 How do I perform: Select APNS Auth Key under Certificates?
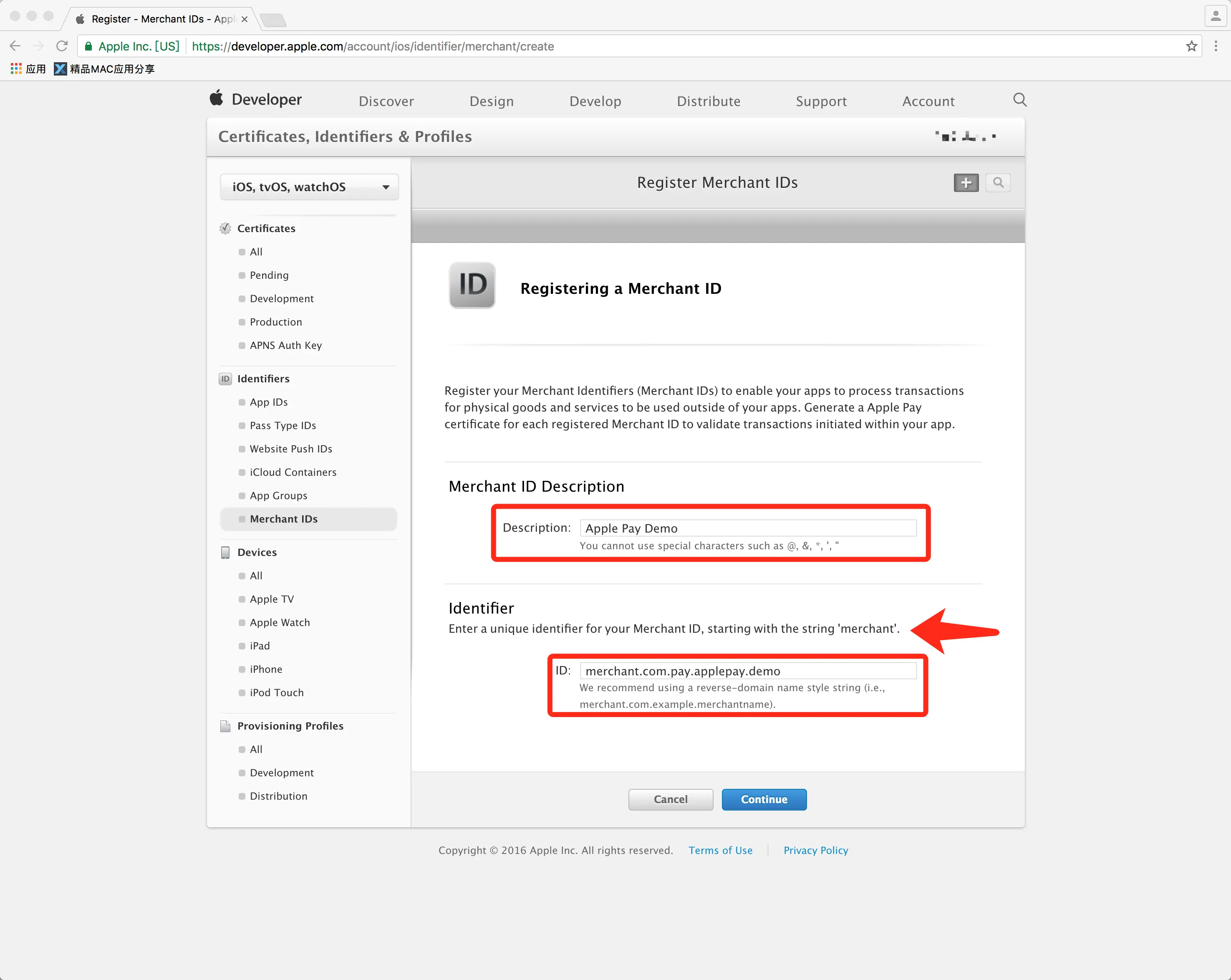tap(285, 345)
